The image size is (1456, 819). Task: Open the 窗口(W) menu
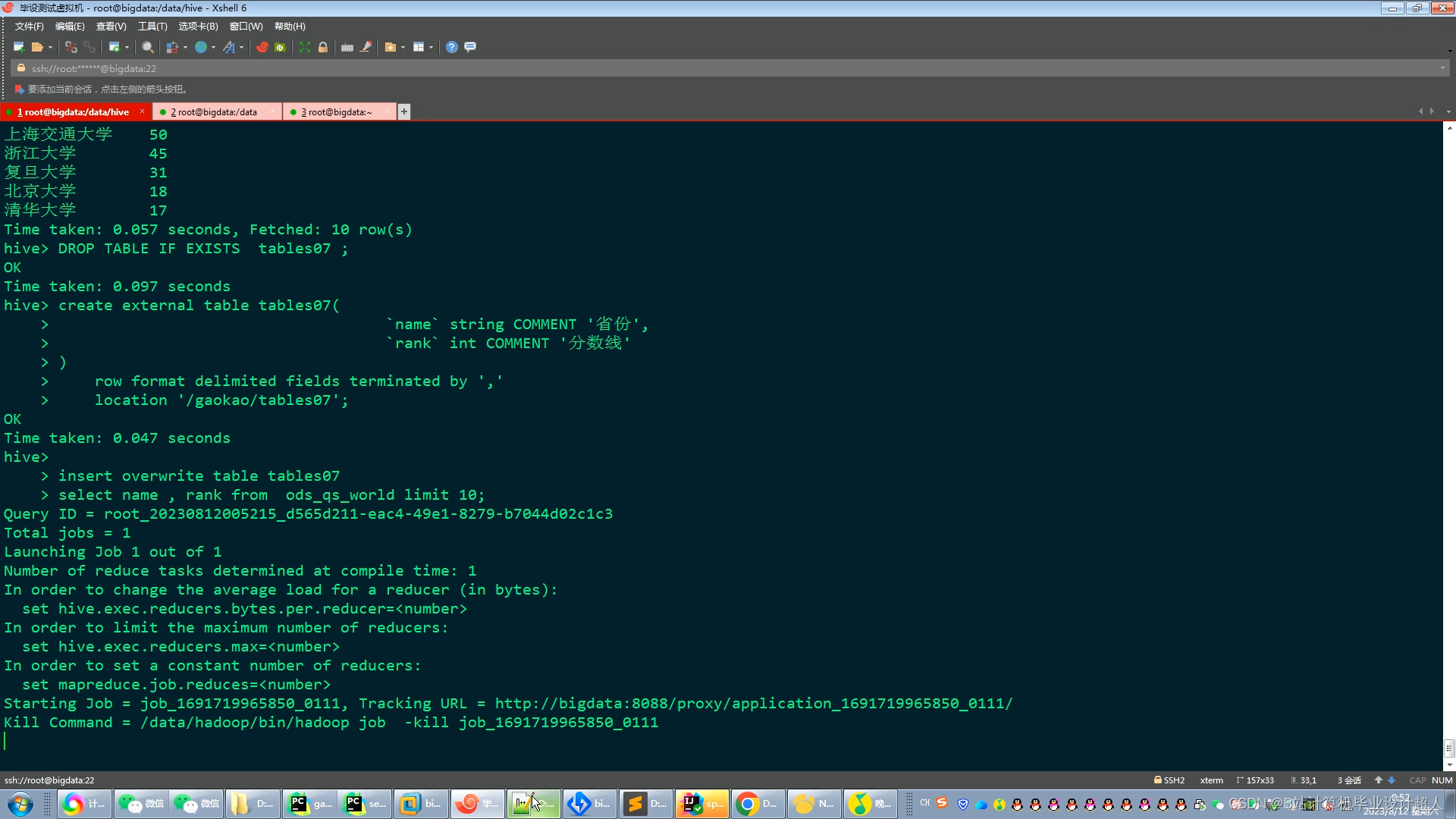pyautogui.click(x=246, y=27)
